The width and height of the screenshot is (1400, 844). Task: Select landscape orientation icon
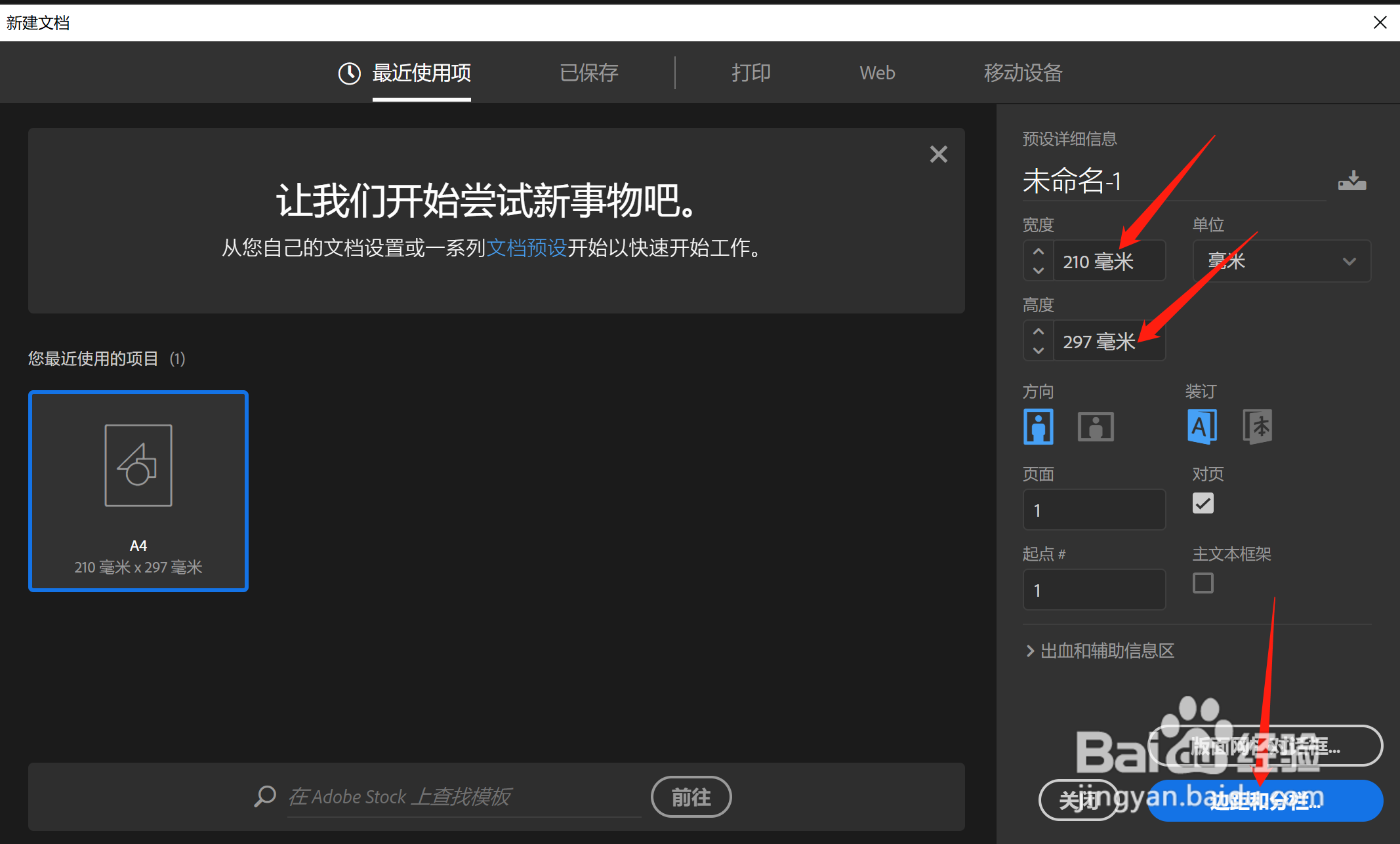click(1096, 427)
